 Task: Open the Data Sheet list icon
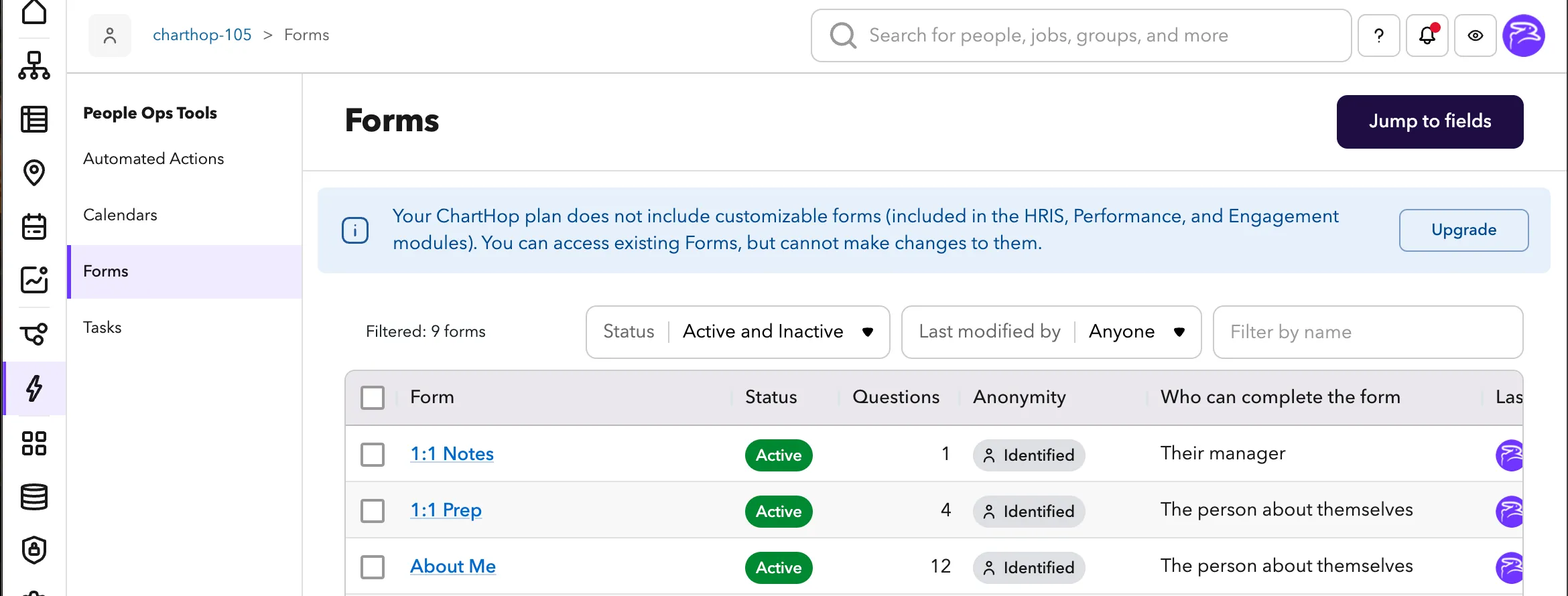34,119
